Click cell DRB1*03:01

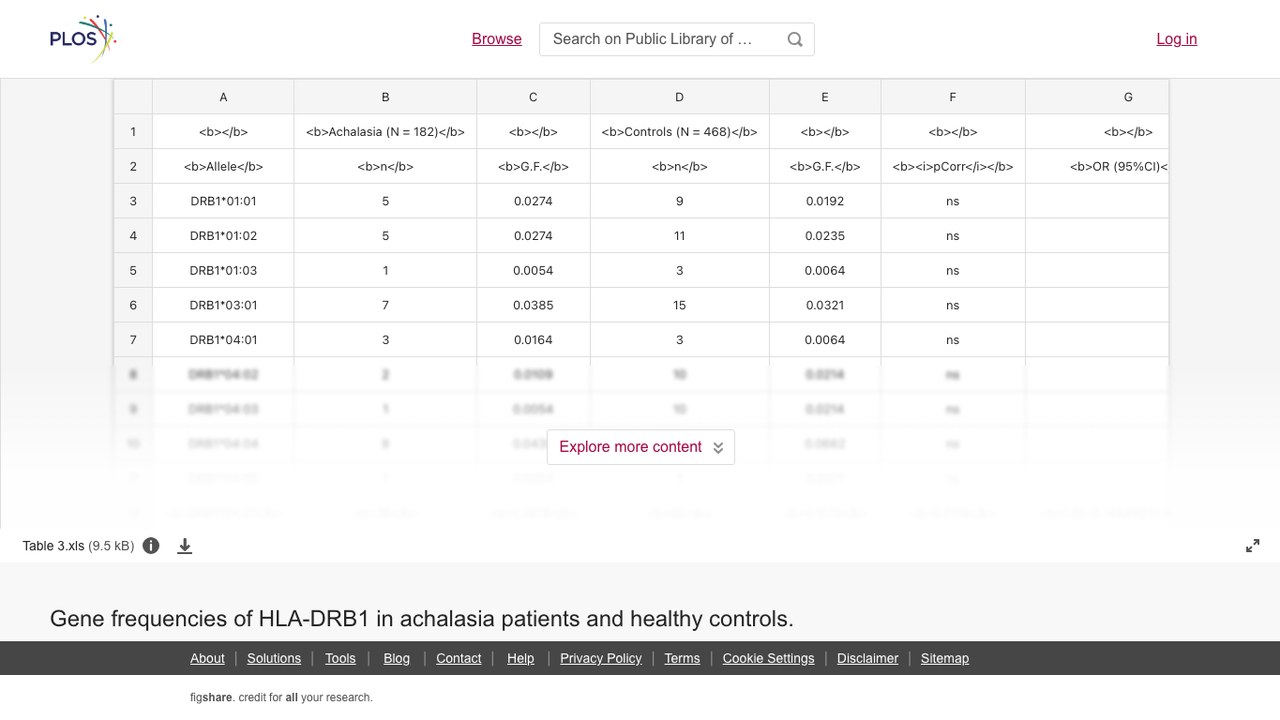[223, 305]
